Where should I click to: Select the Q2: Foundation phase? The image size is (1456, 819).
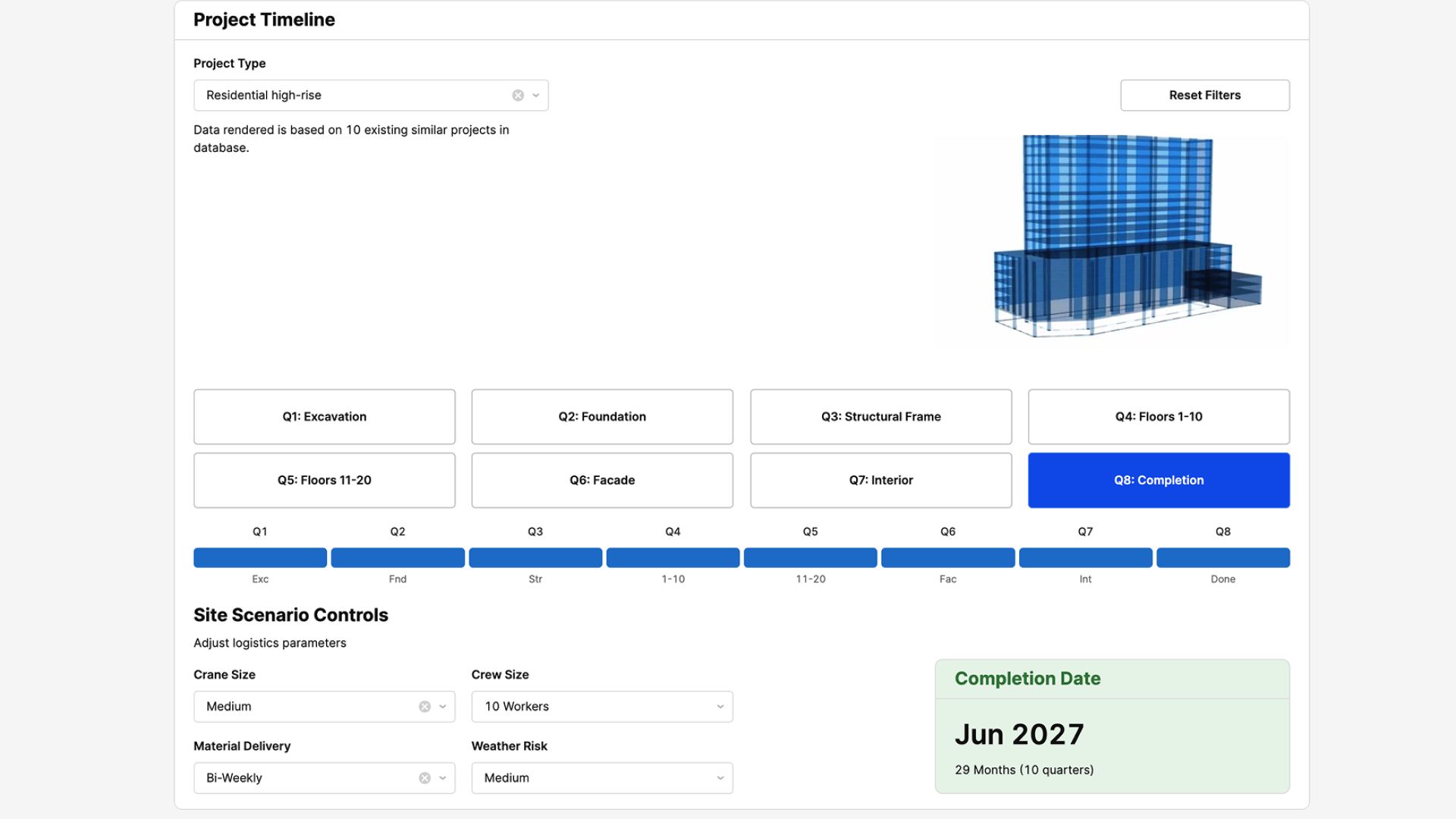click(x=602, y=417)
